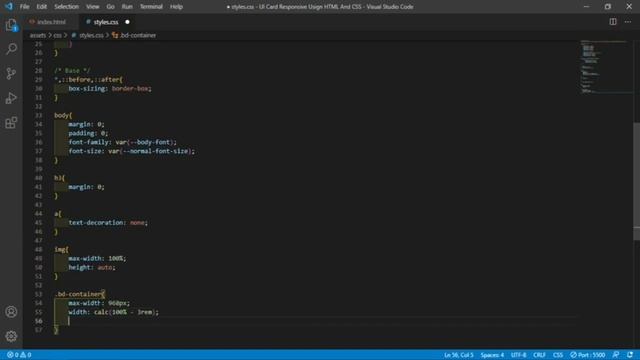Click 'padding: 0;' line in body
The image size is (640, 360).
88,133
